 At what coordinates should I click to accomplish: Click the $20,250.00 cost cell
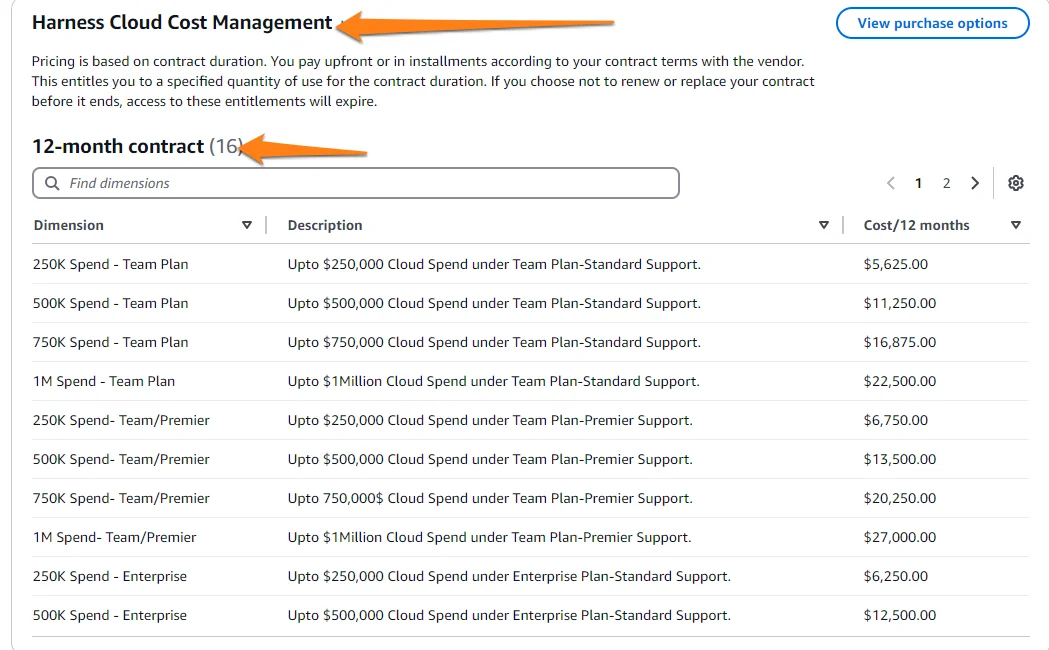point(900,498)
